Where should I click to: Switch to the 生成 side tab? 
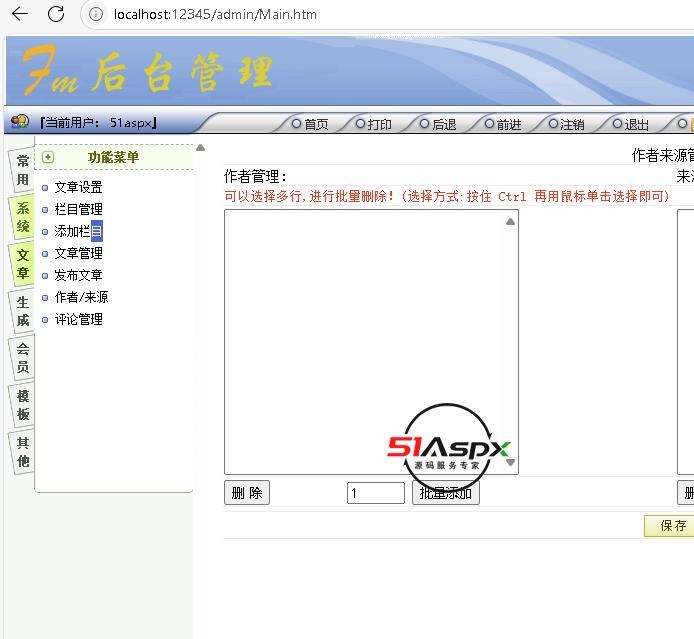pos(22,311)
